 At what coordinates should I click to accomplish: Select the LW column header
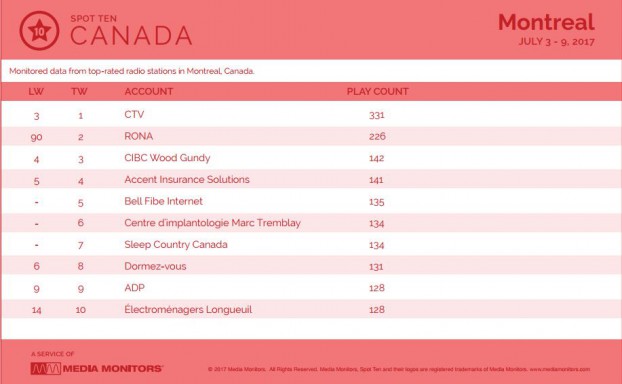(x=36, y=92)
